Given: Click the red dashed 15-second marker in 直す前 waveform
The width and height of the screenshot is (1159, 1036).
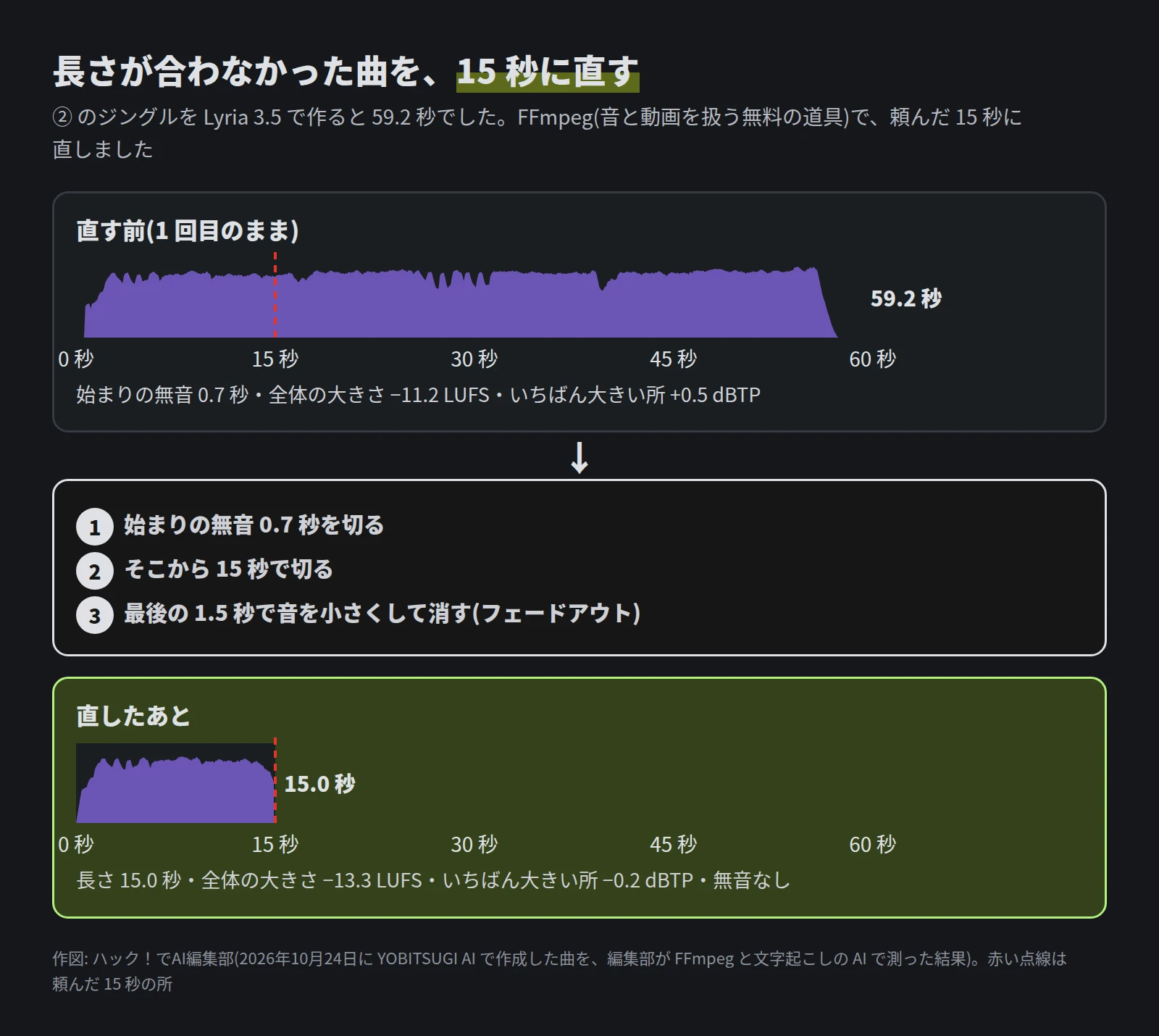Looking at the screenshot, I should (275, 295).
